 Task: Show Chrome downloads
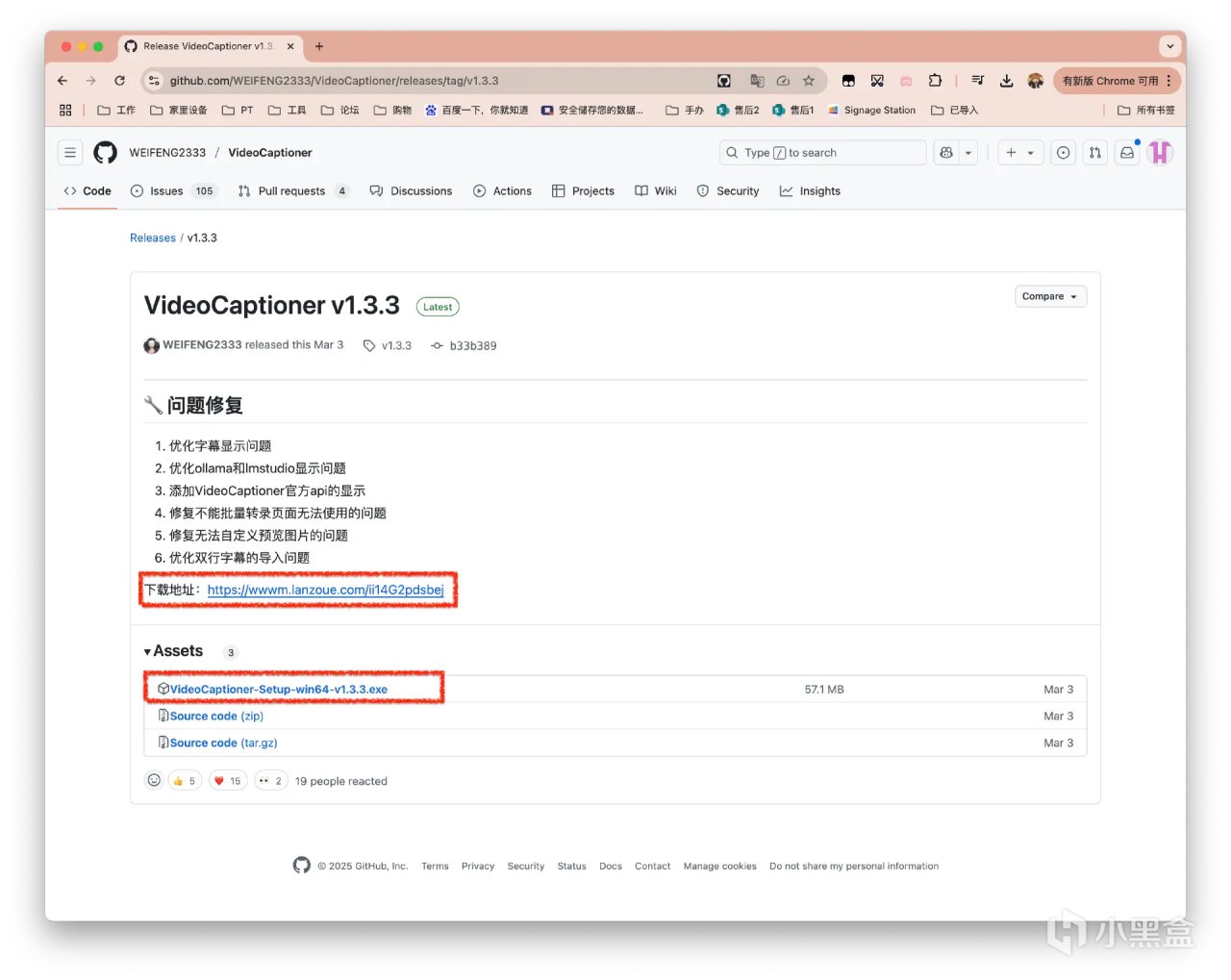point(1006,81)
